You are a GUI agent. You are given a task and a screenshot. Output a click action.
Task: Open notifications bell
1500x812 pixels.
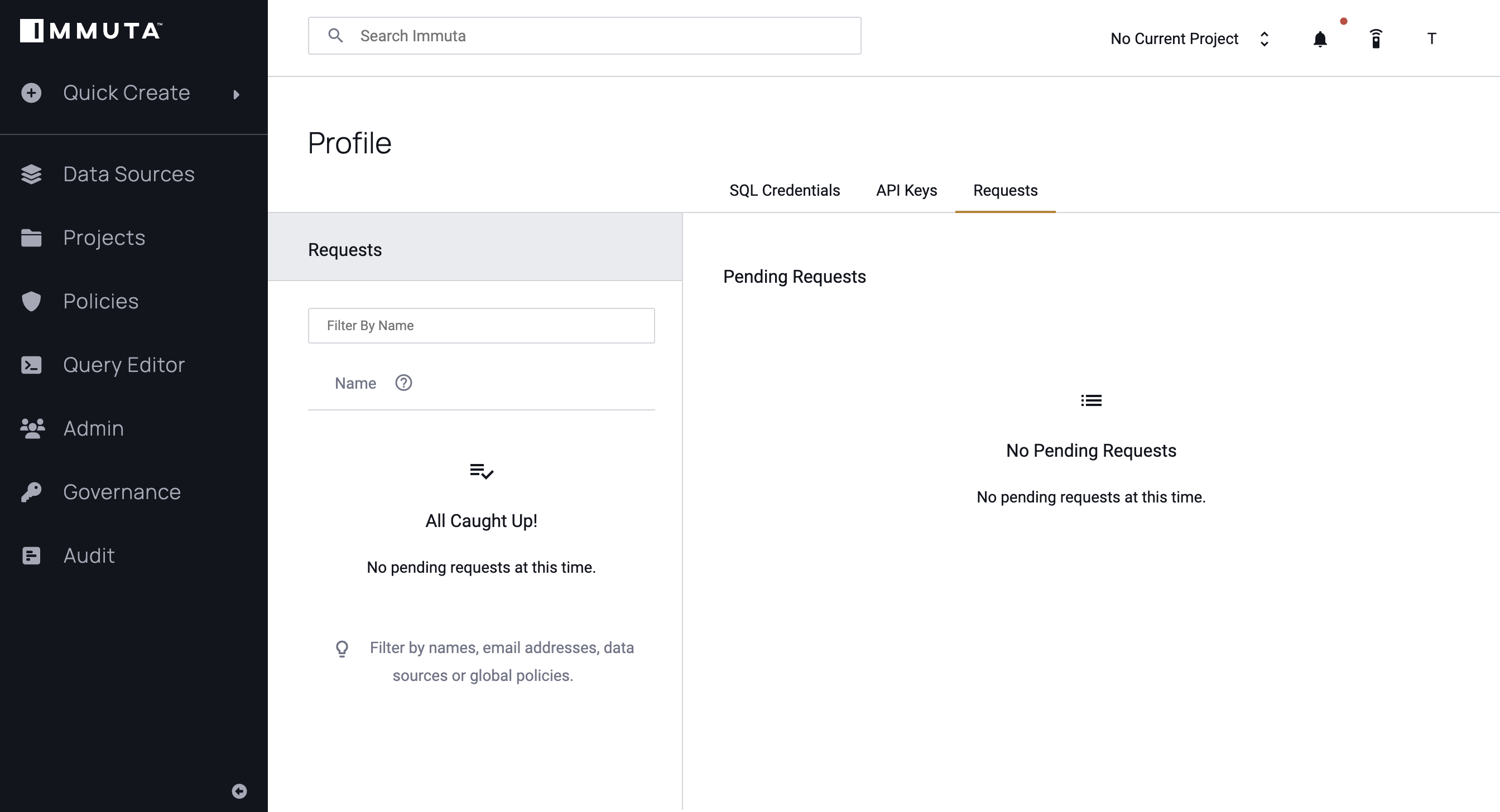1320,39
